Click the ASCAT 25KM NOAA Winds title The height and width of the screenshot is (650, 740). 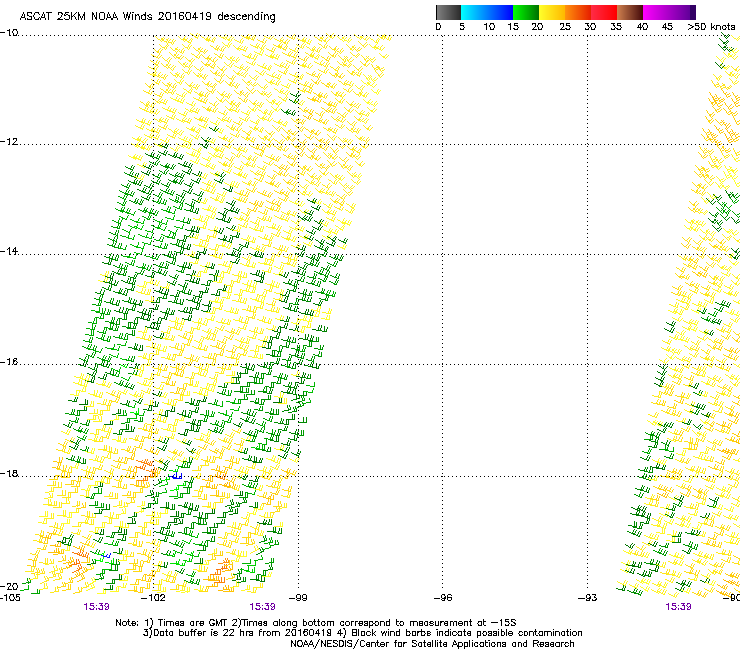coord(147,17)
